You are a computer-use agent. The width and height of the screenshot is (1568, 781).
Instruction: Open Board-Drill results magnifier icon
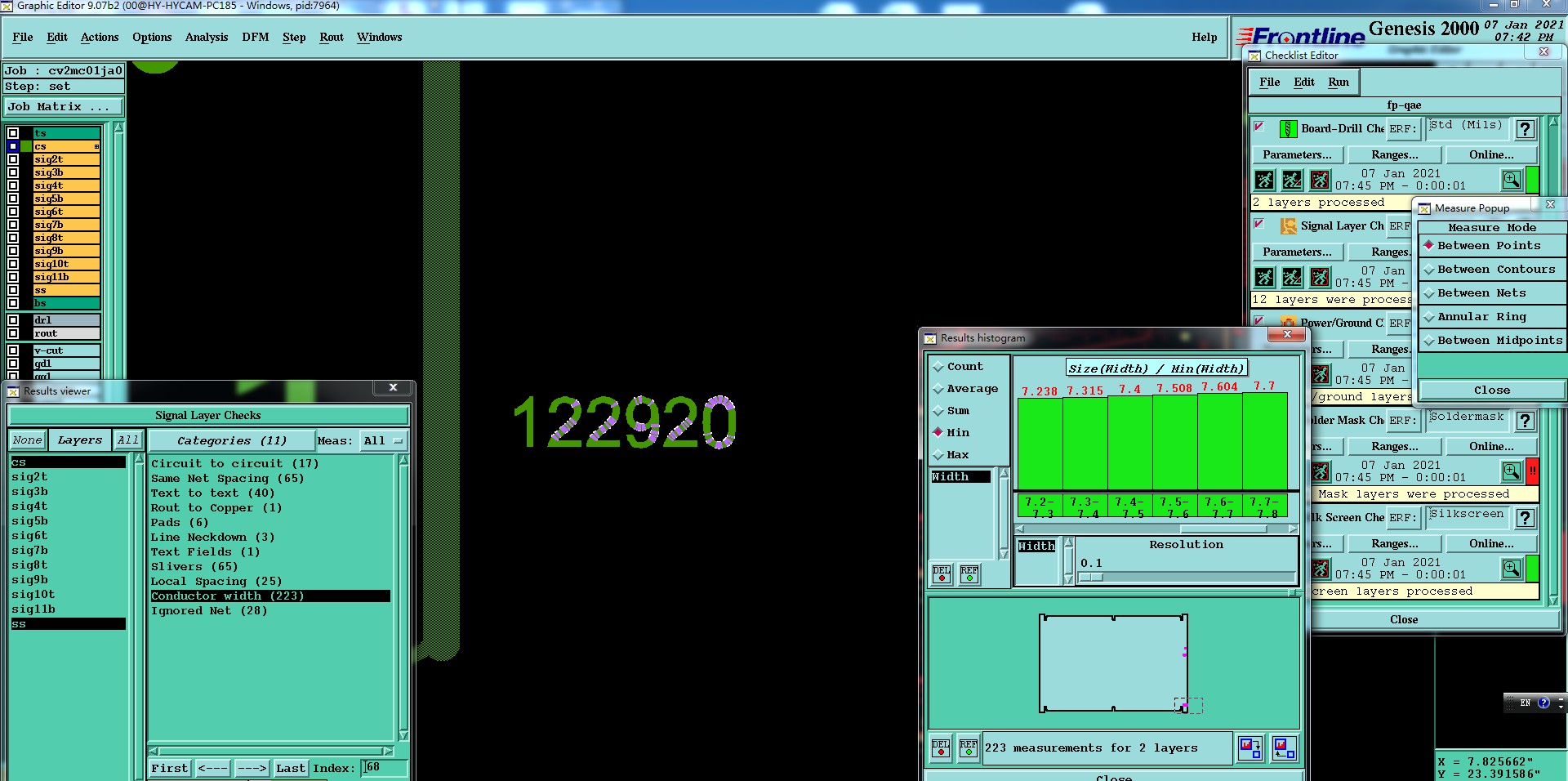coord(1512,180)
